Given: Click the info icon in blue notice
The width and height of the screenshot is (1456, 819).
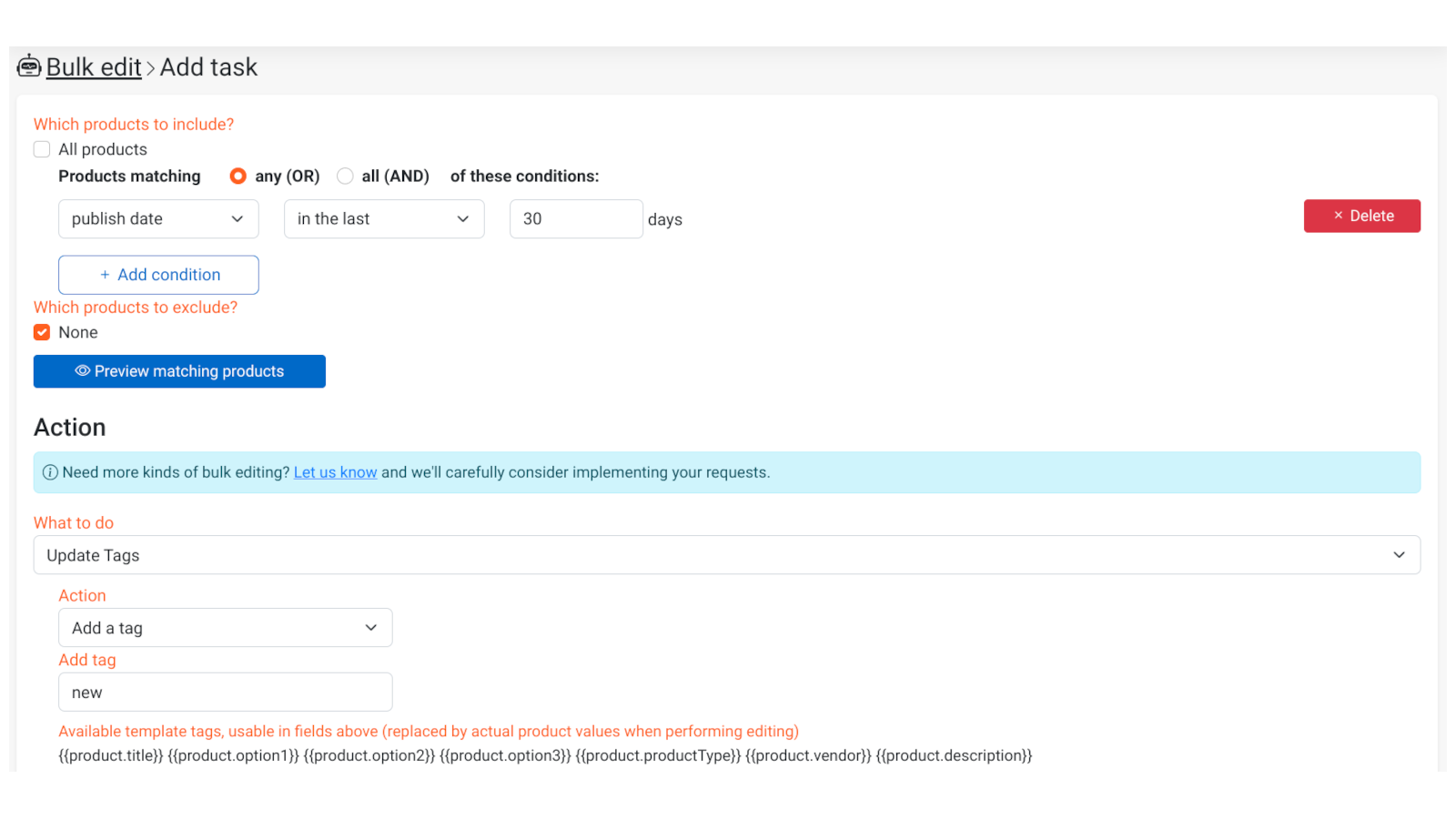Looking at the screenshot, I should 50,472.
